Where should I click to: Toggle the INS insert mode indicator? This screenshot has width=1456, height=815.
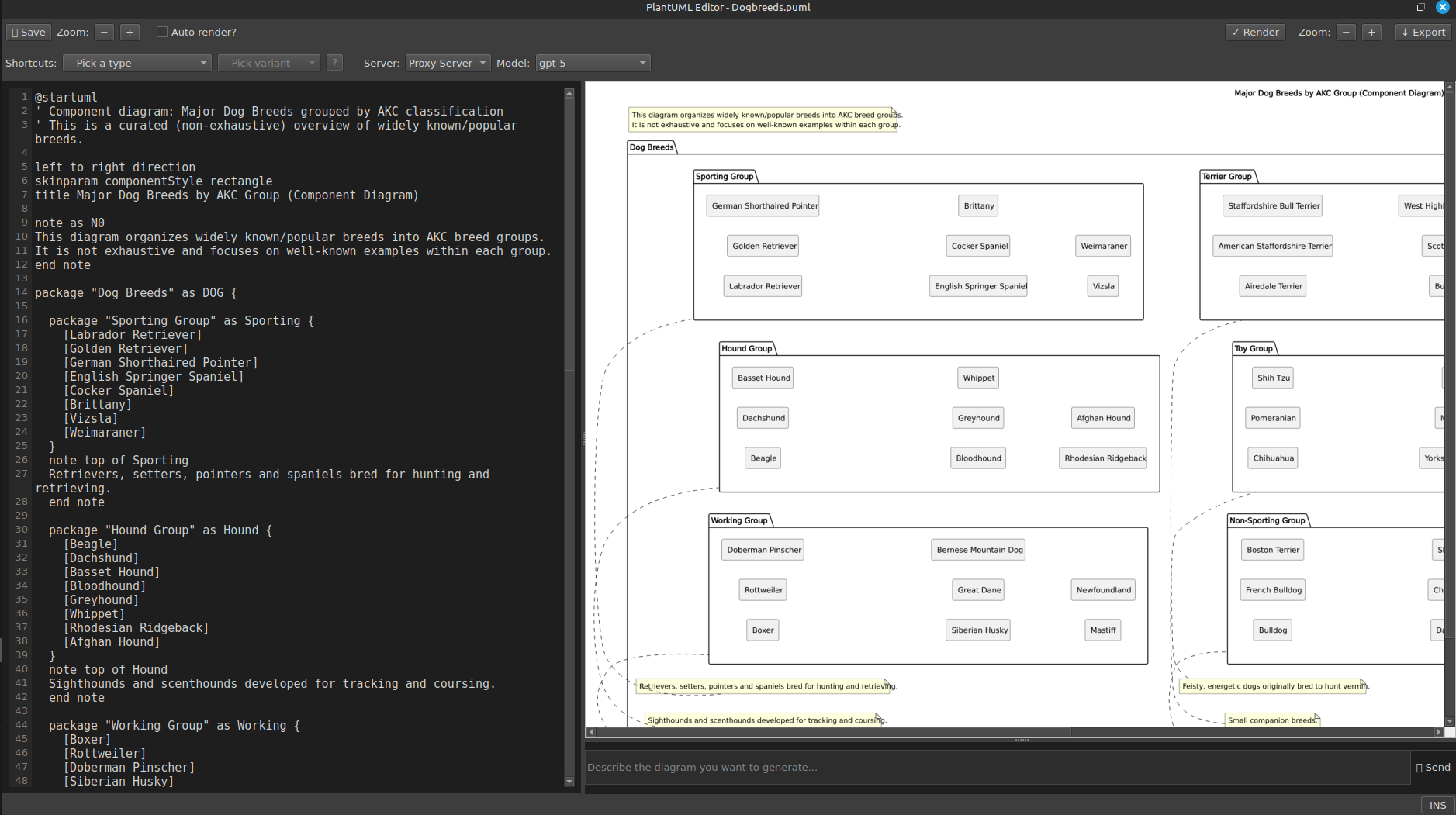click(1437, 805)
